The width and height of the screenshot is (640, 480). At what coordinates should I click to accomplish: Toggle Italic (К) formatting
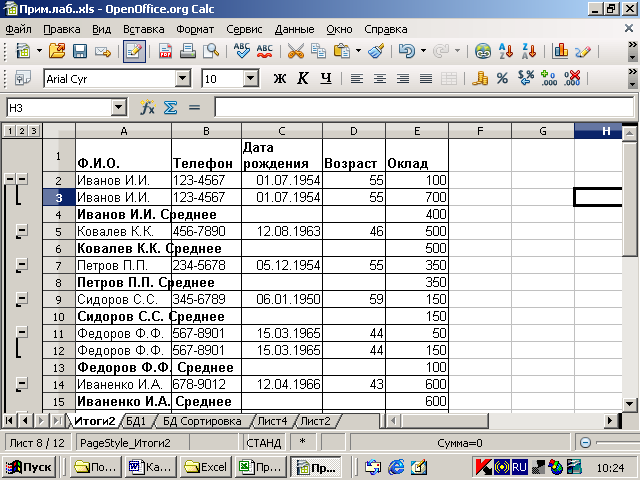302,78
